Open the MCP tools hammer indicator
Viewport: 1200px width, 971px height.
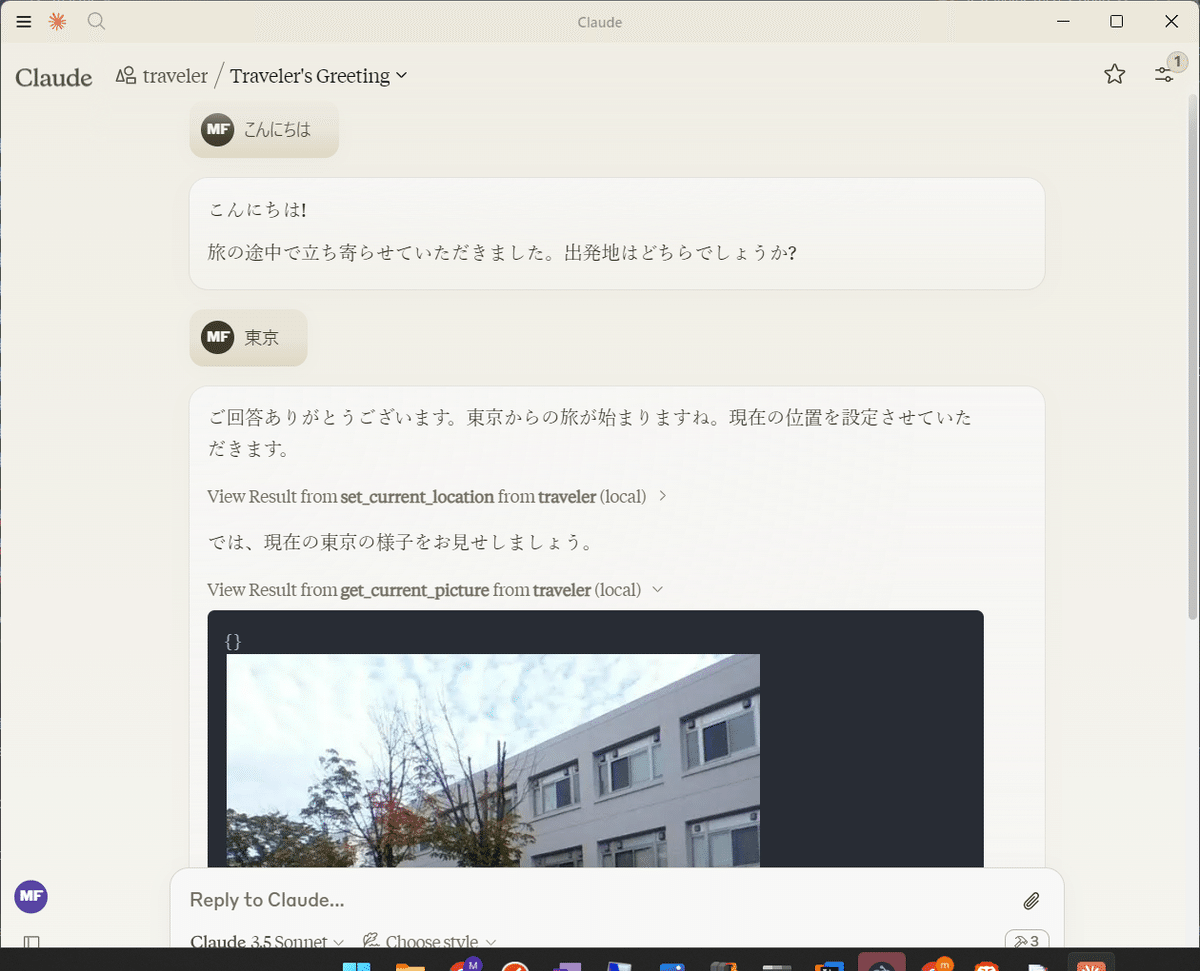pyautogui.click(x=1026, y=941)
